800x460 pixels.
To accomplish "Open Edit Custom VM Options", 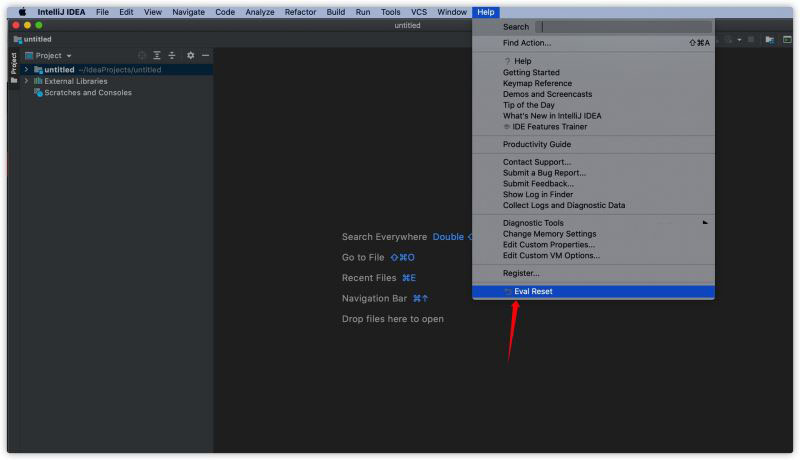I will coord(593,255).
